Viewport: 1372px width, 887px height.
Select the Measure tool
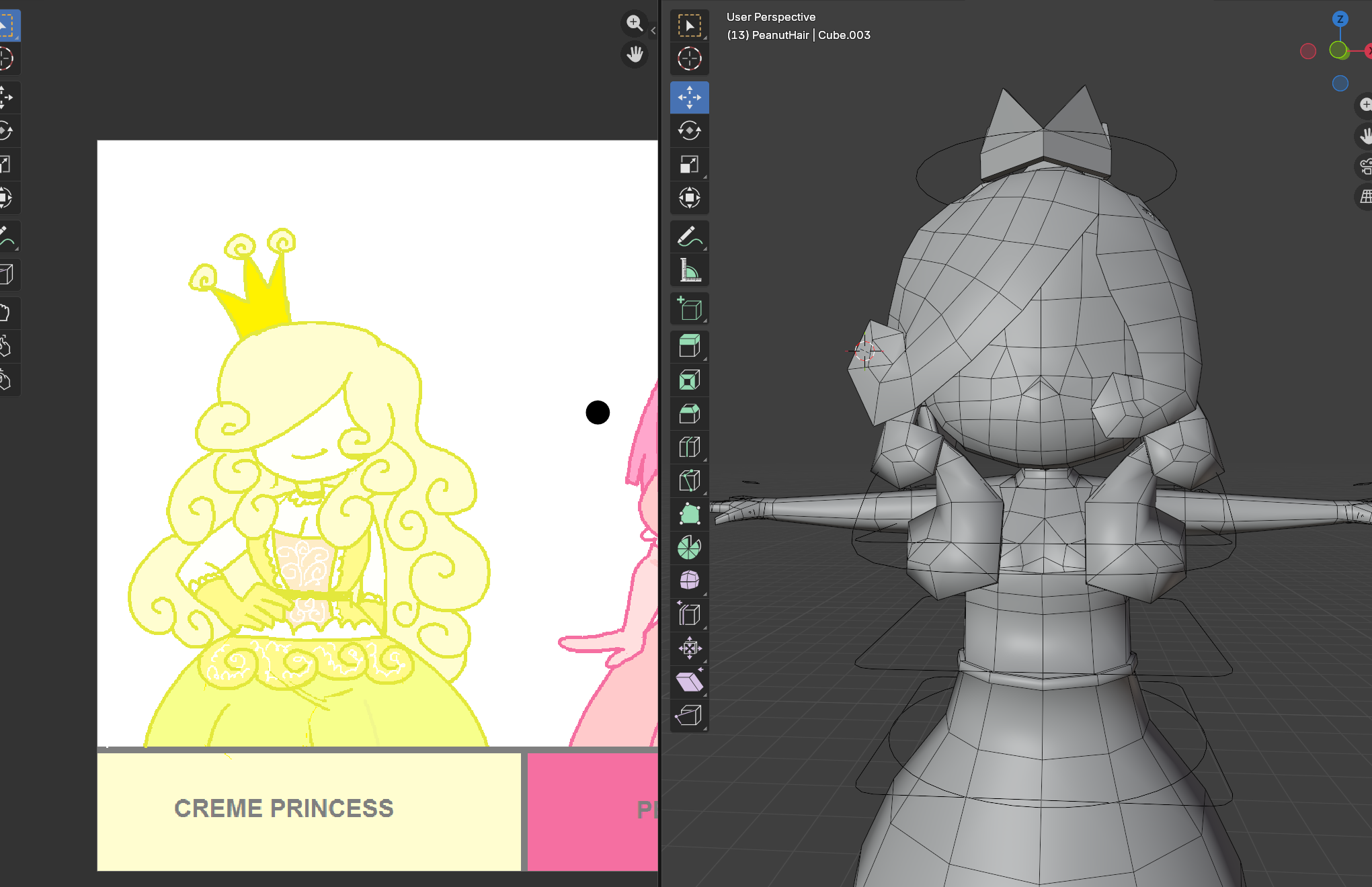689,271
